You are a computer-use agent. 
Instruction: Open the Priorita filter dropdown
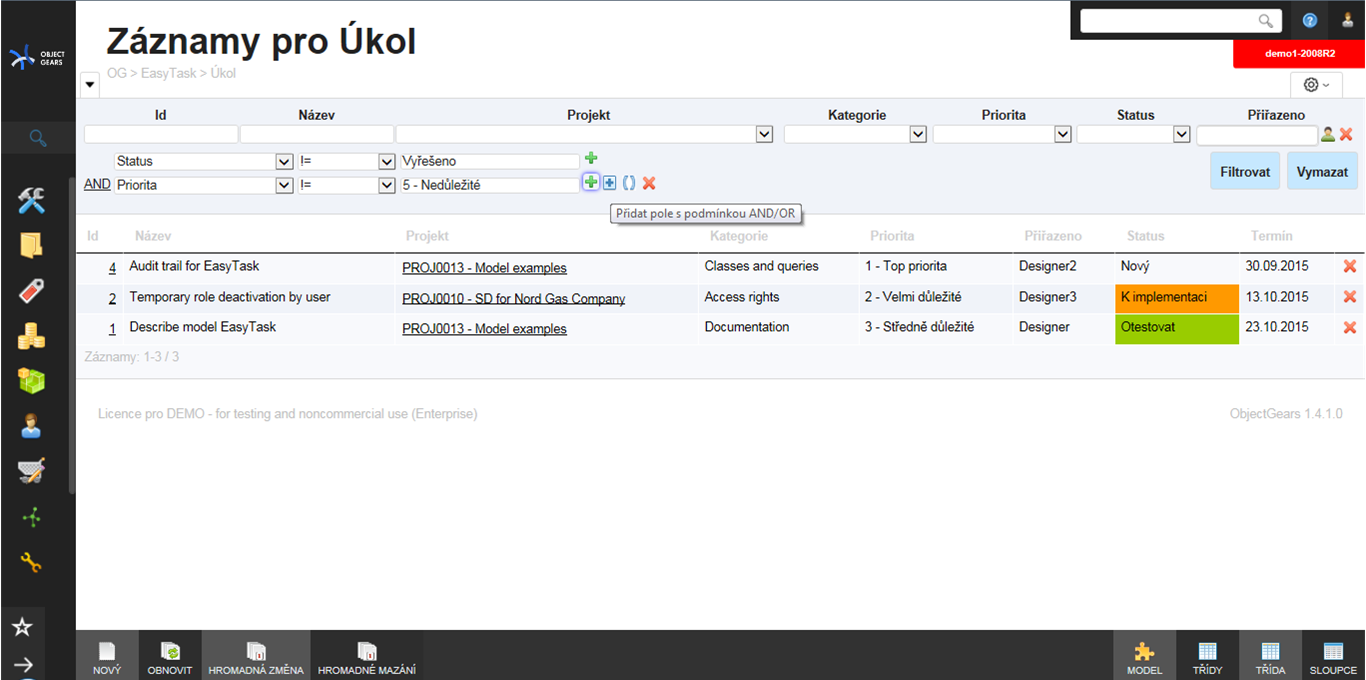click(1063, 134)
